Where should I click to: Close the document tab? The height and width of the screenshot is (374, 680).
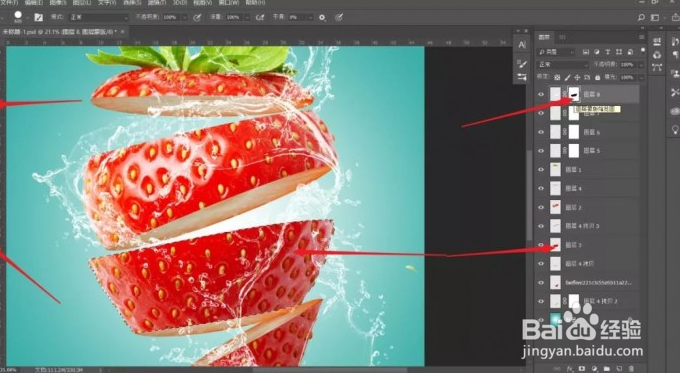122,32
